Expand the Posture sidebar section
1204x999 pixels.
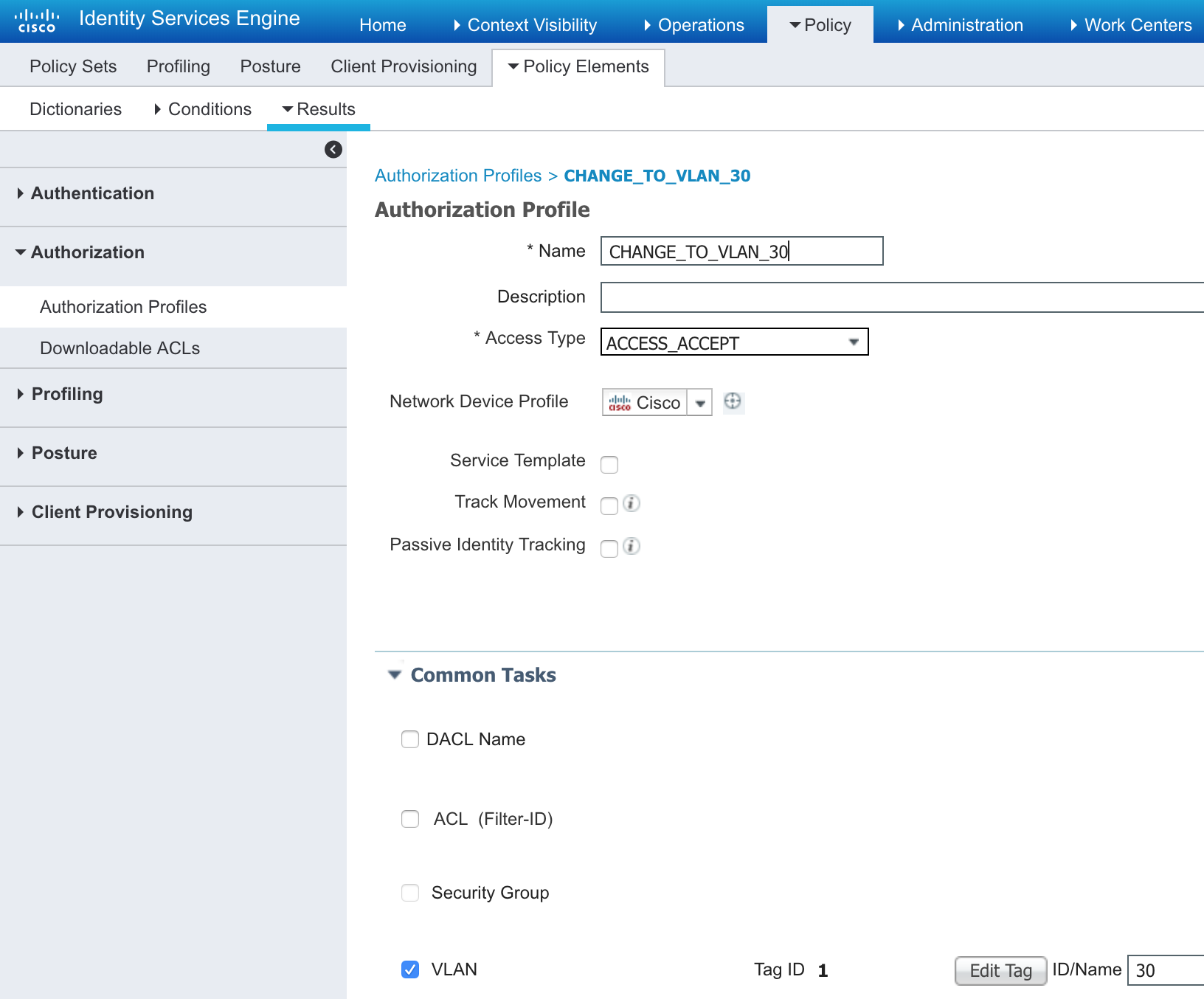click(64, 453)
